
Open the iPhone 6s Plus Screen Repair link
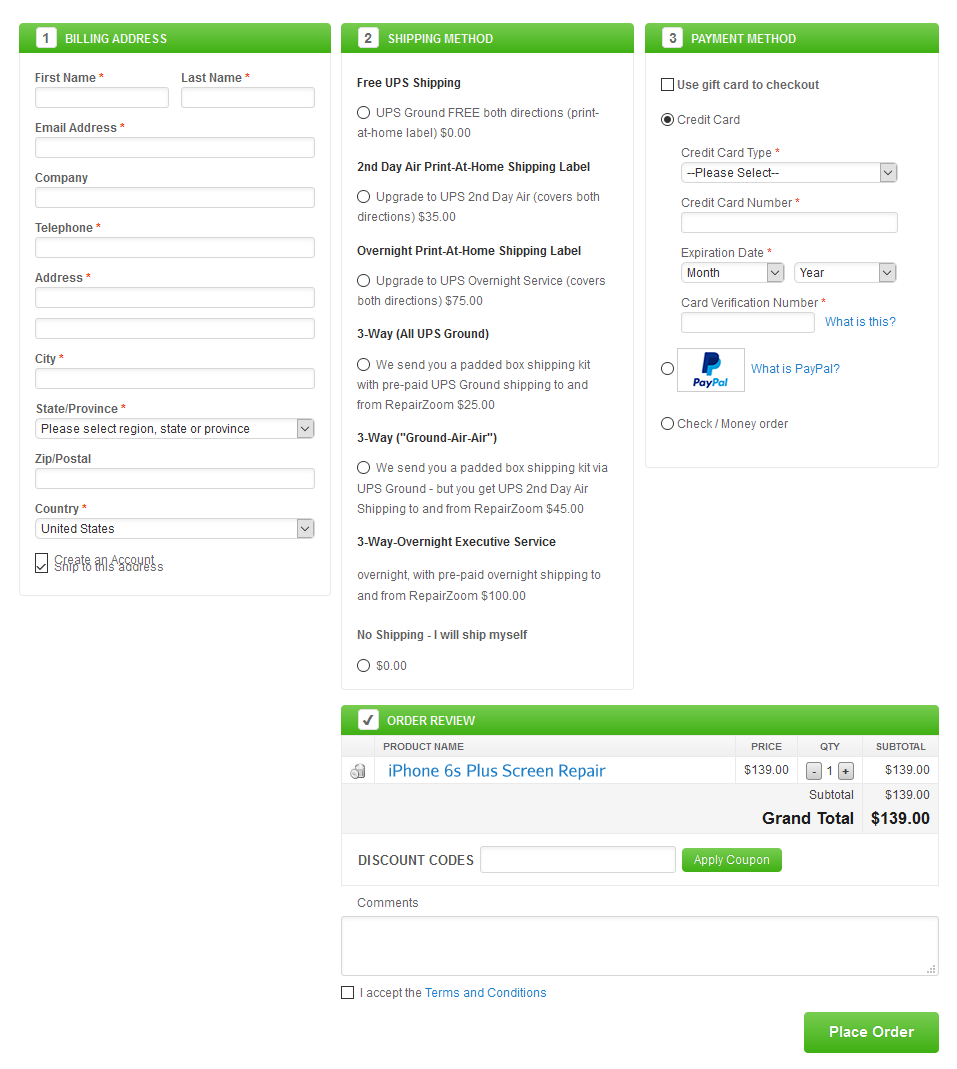tap(496, 771)
